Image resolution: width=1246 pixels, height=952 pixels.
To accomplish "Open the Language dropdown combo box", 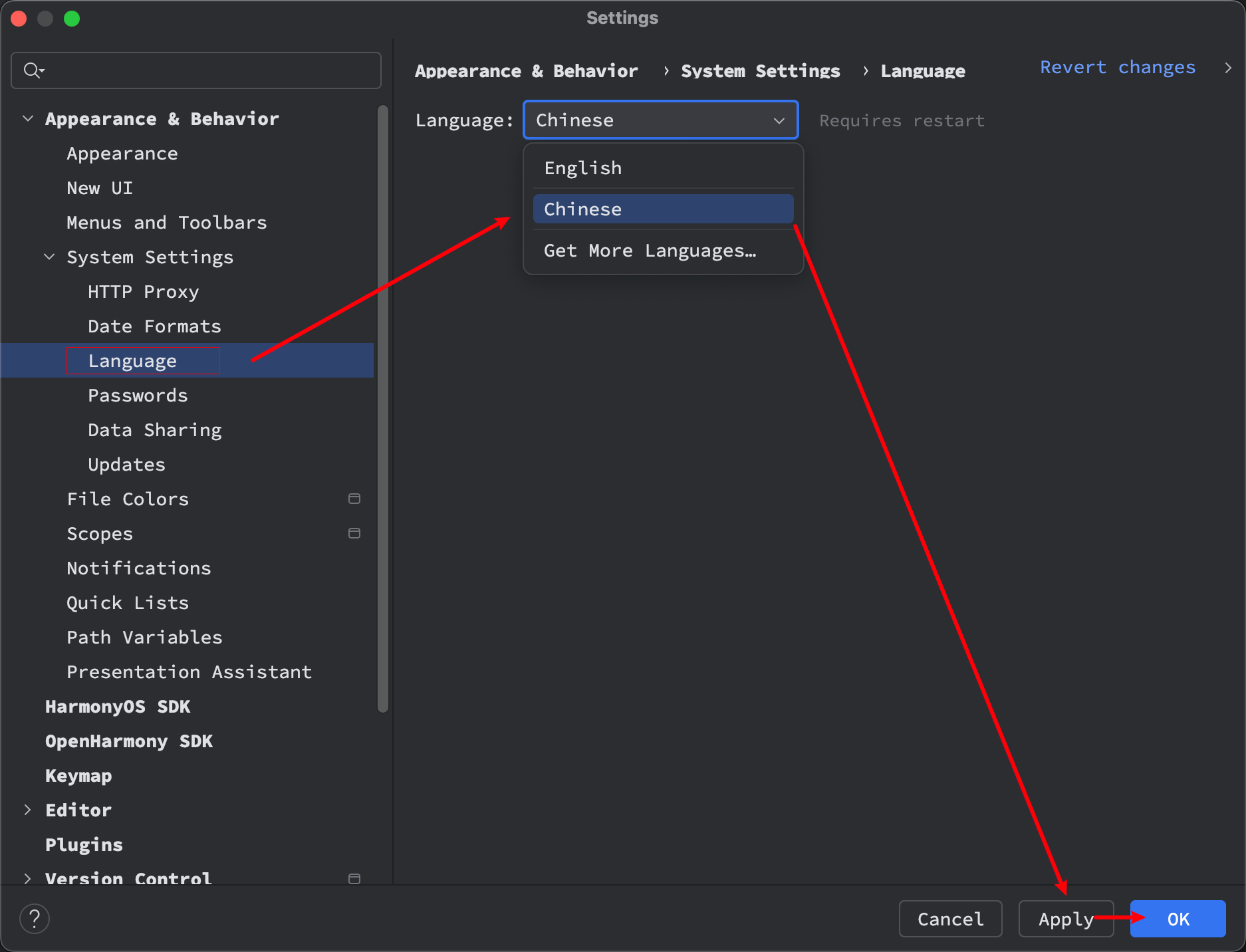I will tap(660, 120).
